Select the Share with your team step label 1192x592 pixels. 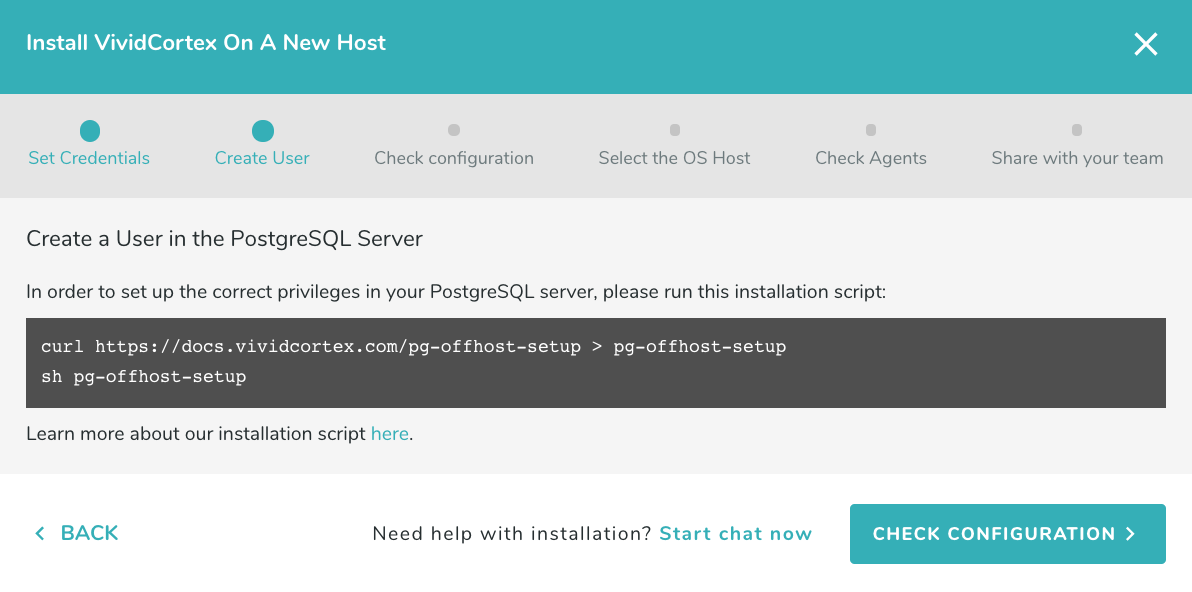[x=1077, y=158]
